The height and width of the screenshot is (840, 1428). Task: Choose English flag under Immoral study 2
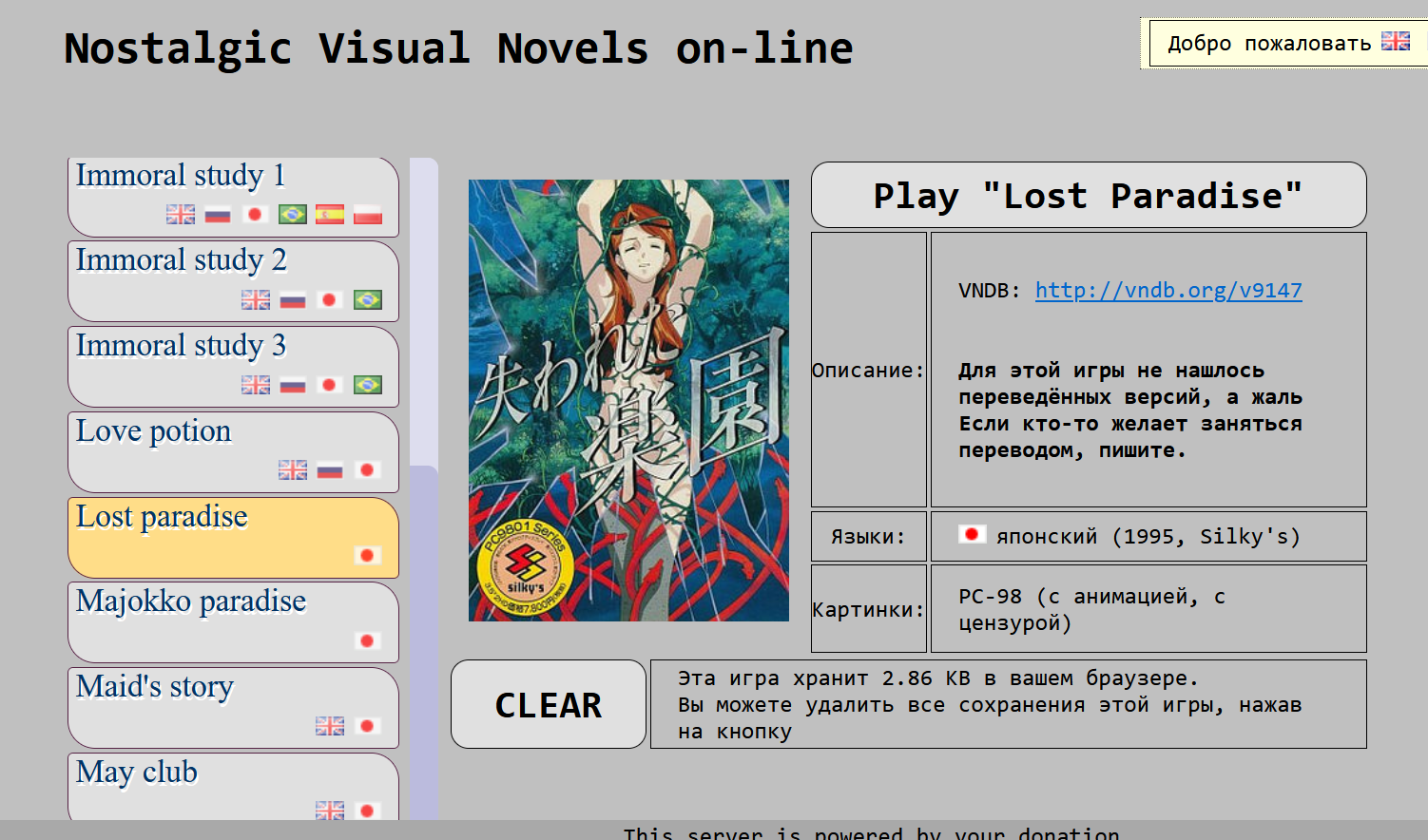[256, 299]
